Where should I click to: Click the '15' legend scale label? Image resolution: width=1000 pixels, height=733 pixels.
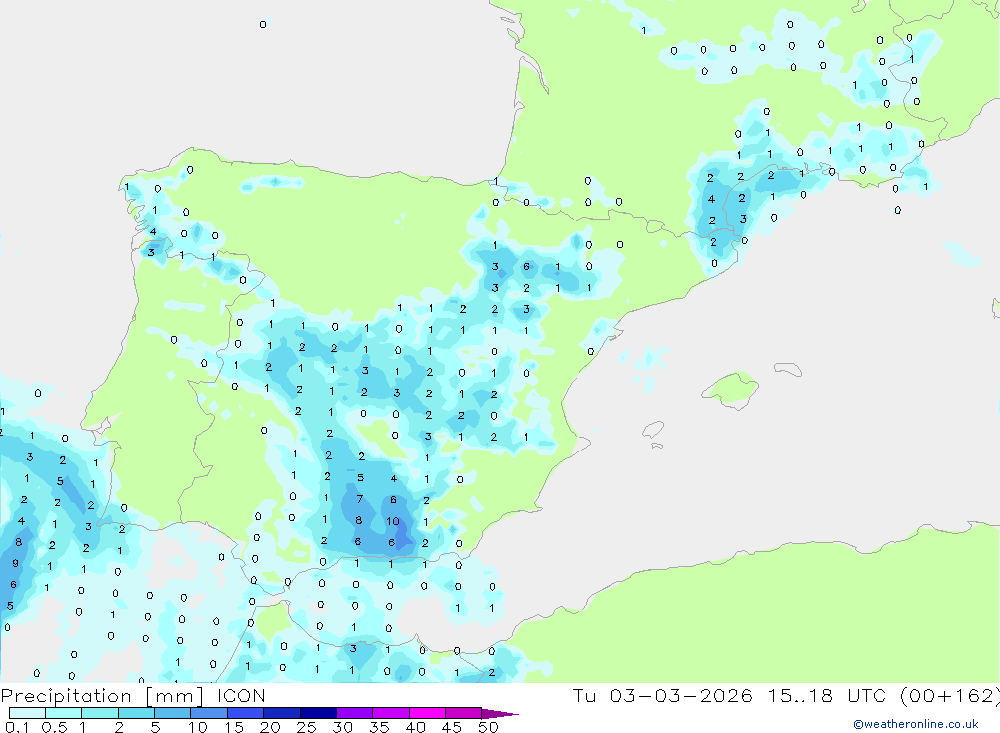(233, 727)
